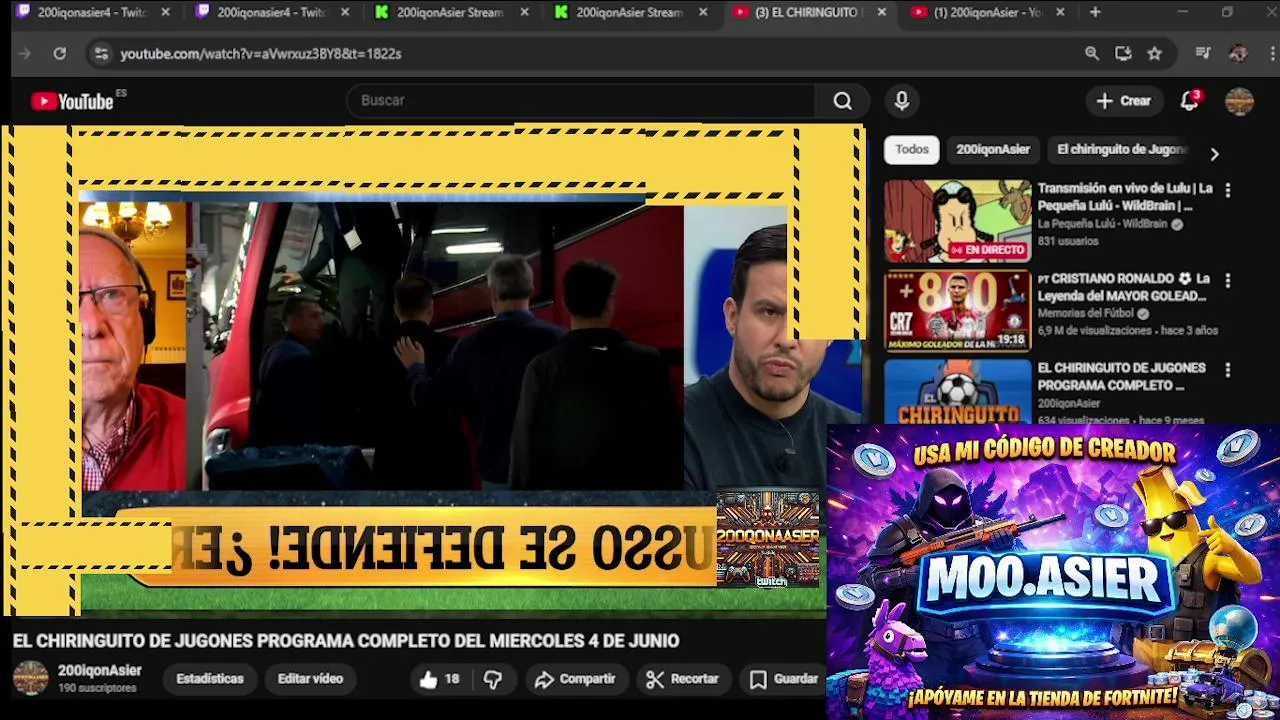This screenshot has width=1280, height=720.
Task: Click the Compartir share button
Action: click(x=575, y=679)
